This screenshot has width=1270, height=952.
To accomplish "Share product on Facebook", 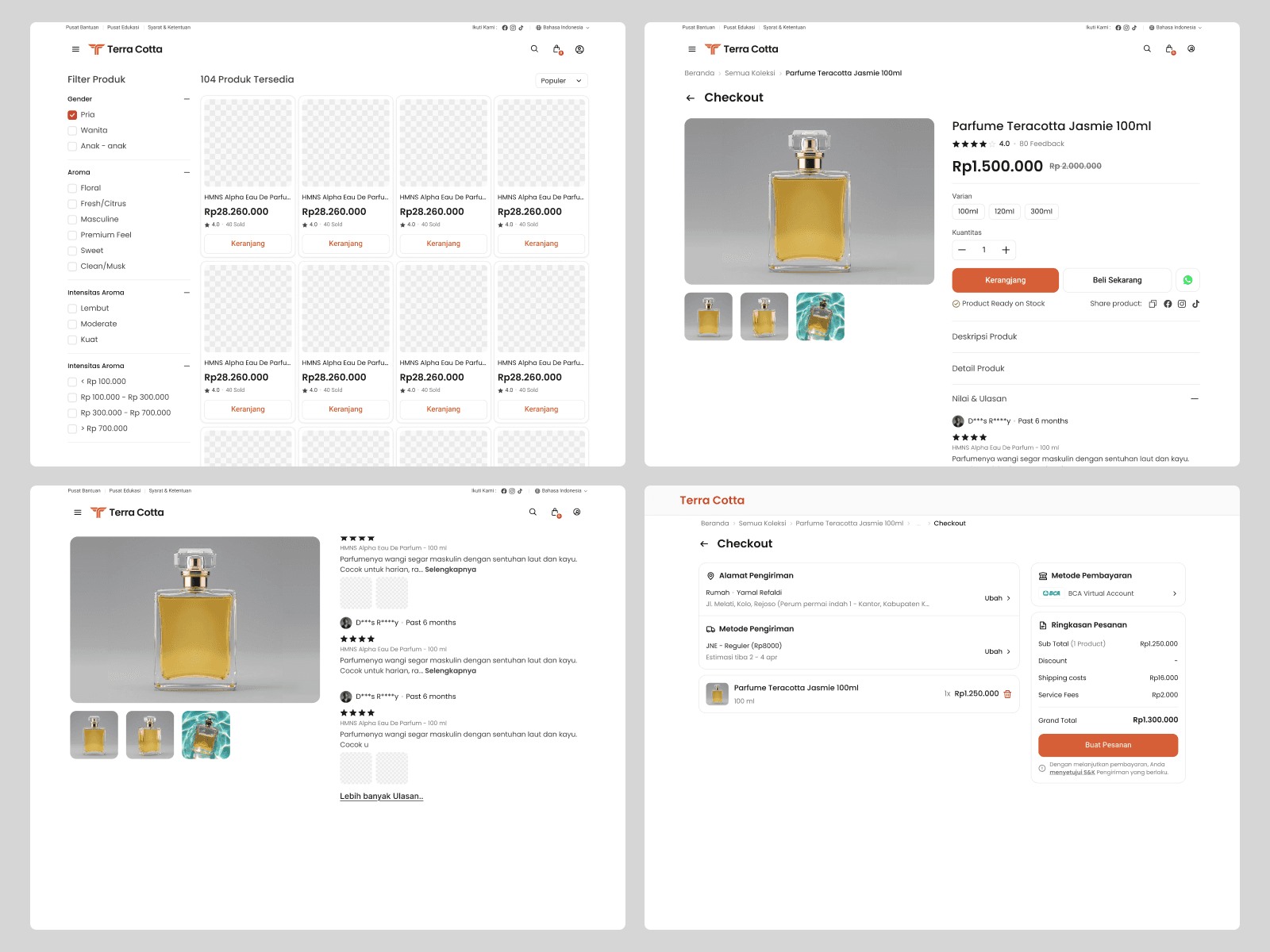I will 1168,304.
